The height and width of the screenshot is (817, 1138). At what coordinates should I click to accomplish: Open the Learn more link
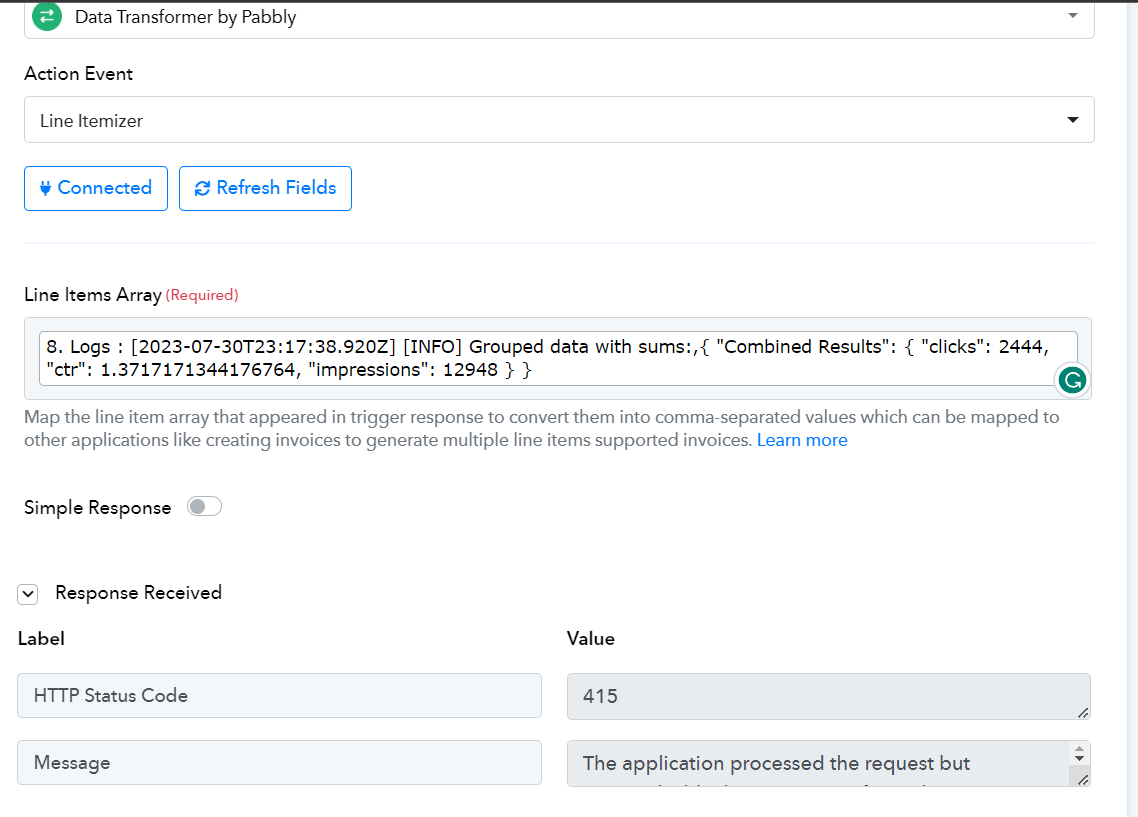[x=802, y=440]
